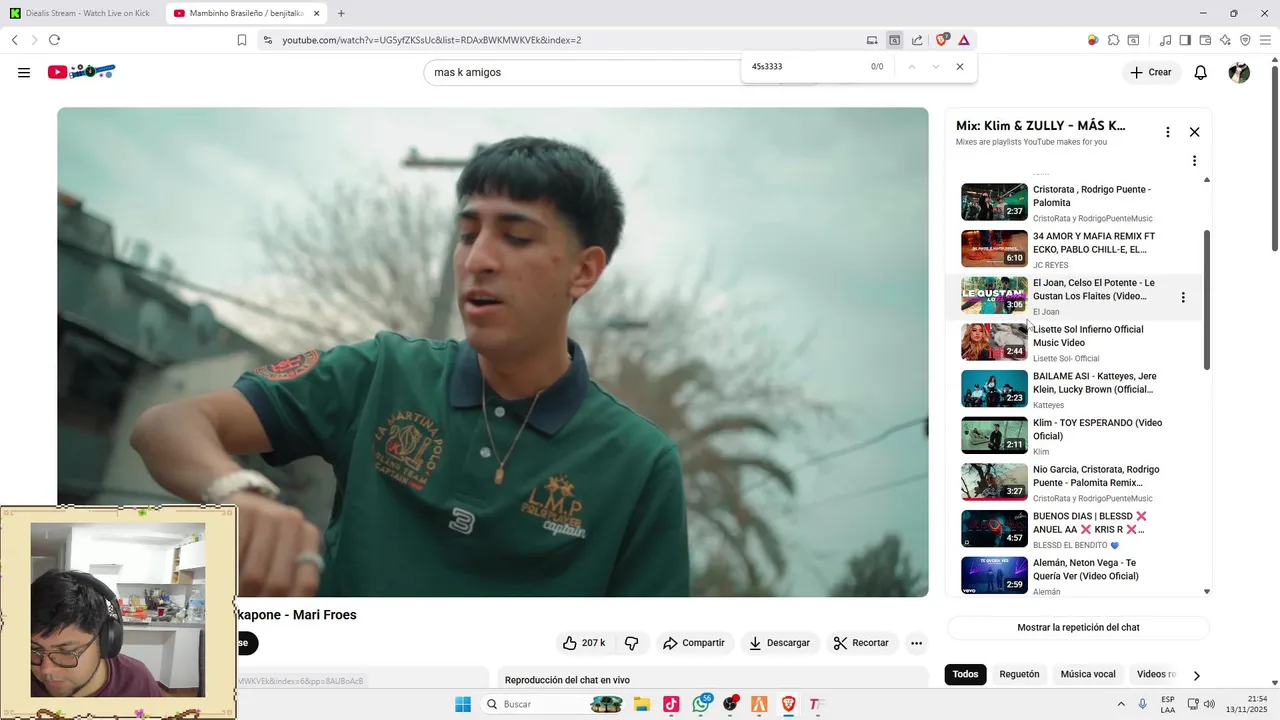Screen dimensions: 1280x720
Task: Open WhatsApp from the taskbar
Action: pos(701,704)
